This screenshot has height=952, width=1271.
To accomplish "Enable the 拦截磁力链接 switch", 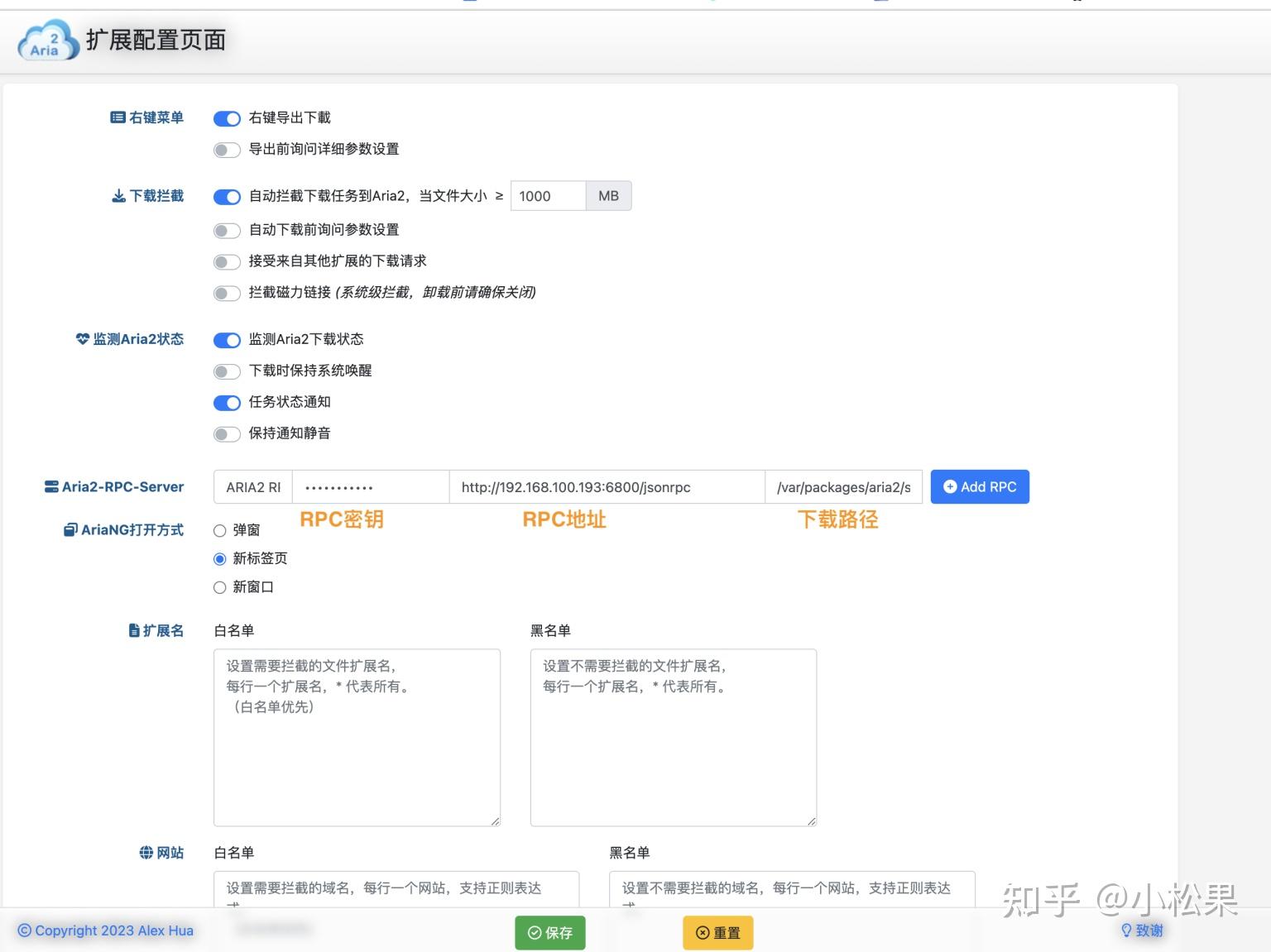I will [227, 293].
